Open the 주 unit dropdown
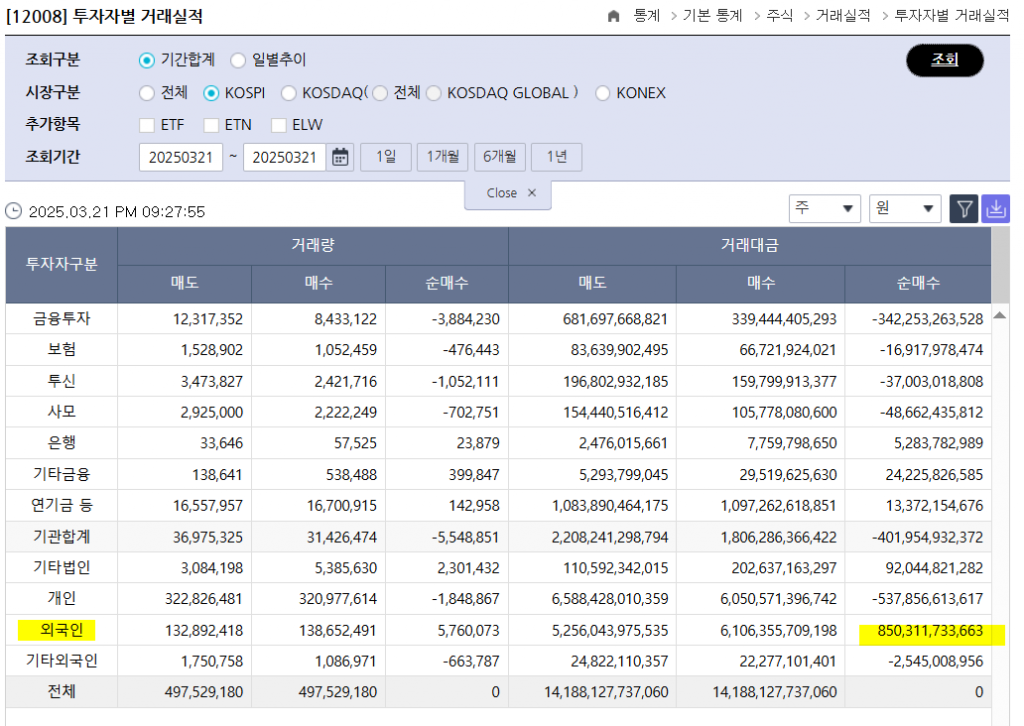This screenshot has width=1024, height=726. pos(824,208)
